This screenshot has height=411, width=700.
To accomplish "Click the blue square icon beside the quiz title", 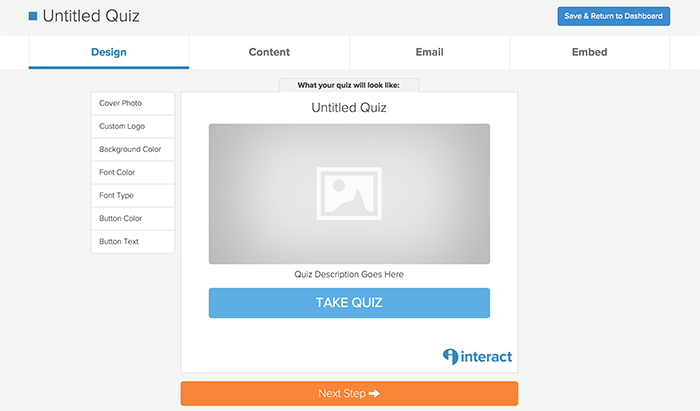I will tap(33, 17).
